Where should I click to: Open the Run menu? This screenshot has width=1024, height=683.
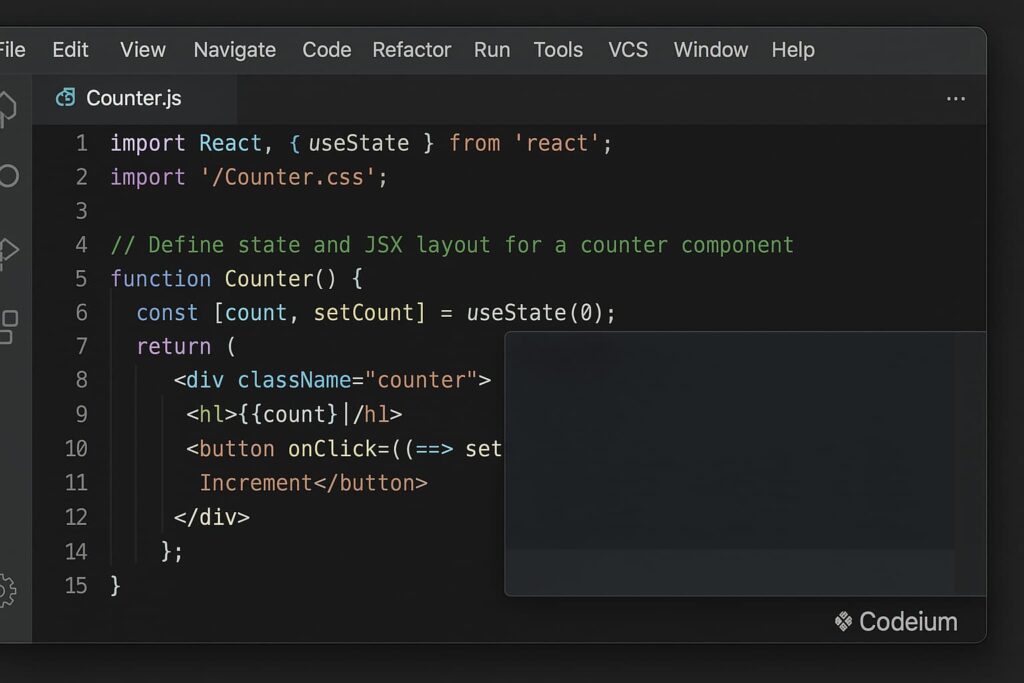492,50
